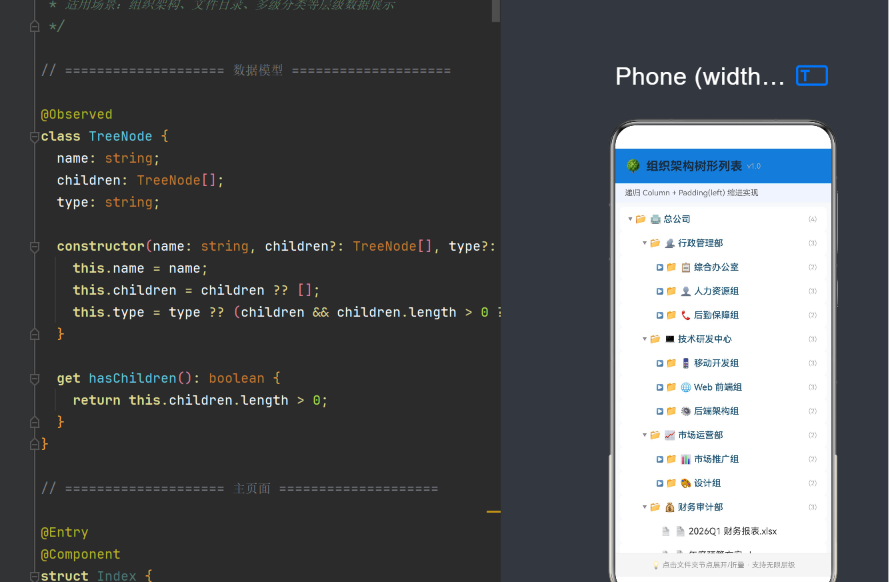Click the palette emoji next to 设计组
The width and height of the screenshot is (889, 582).
click(685, 483)
